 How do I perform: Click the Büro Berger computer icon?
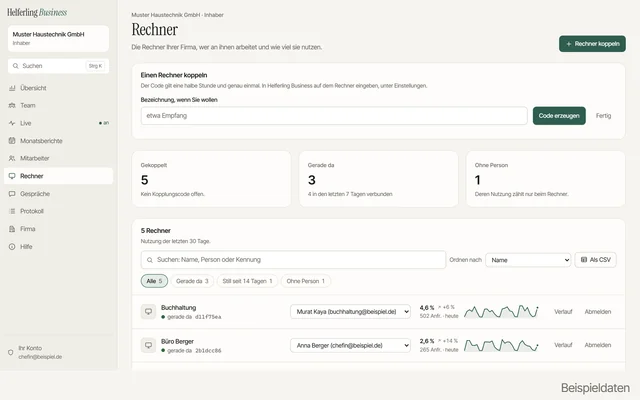(149, 345)
